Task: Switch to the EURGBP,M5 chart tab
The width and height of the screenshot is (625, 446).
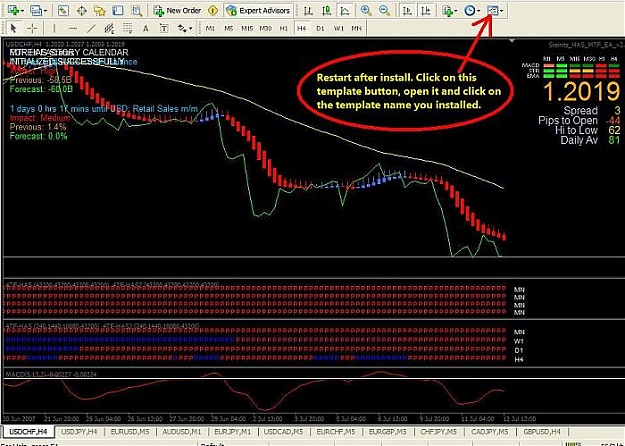Action: click(x=387, y=432)
